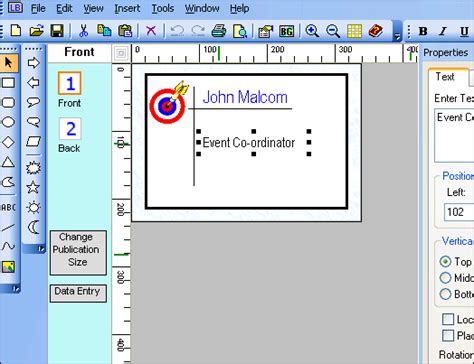This screenshot has height=364, width=474.
Task: Toggle the grid icon in toolbar
Action: [354, 31]
